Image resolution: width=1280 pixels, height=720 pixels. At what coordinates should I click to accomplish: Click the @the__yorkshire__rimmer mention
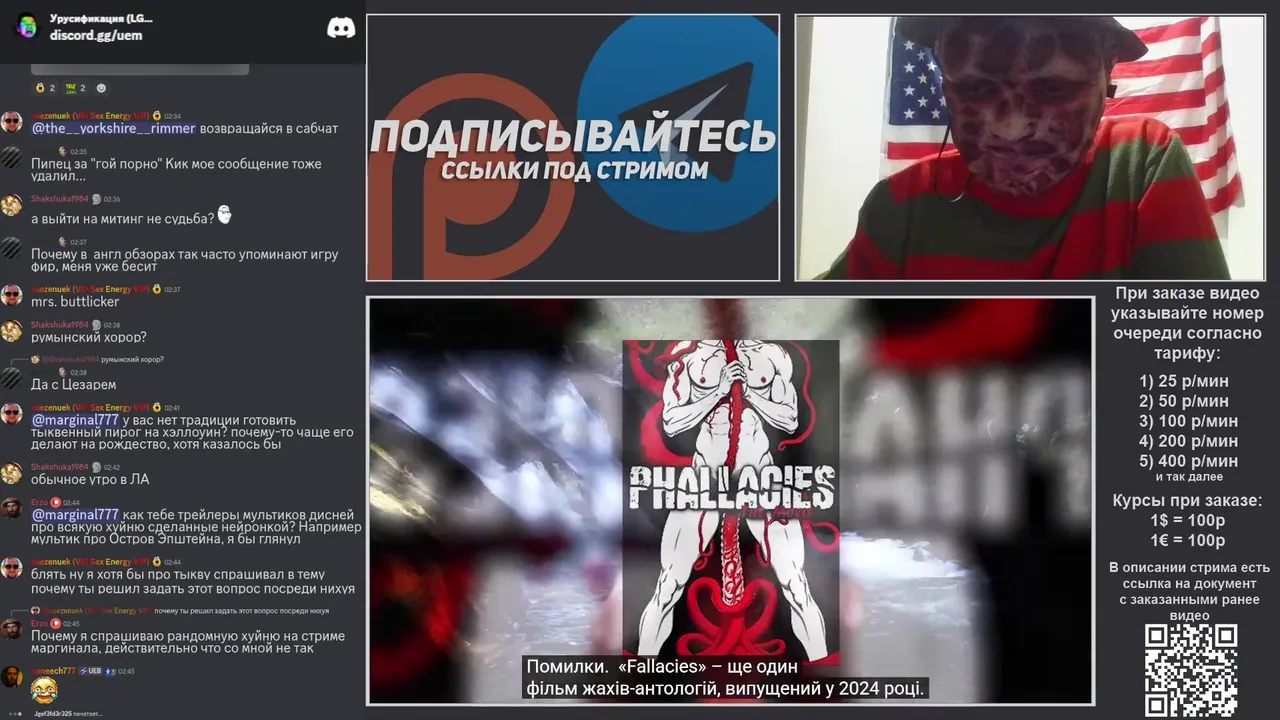tap(114, 128)
